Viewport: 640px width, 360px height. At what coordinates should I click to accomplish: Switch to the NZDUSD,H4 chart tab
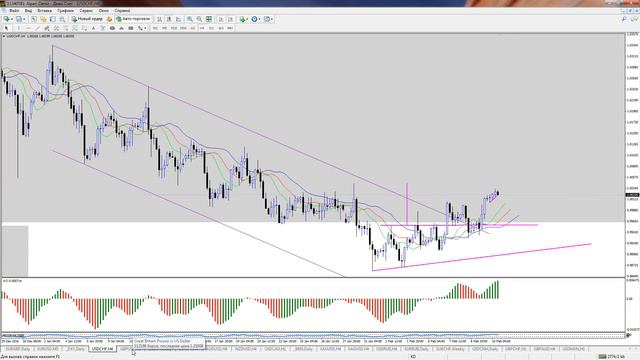[x=245, y=349]
